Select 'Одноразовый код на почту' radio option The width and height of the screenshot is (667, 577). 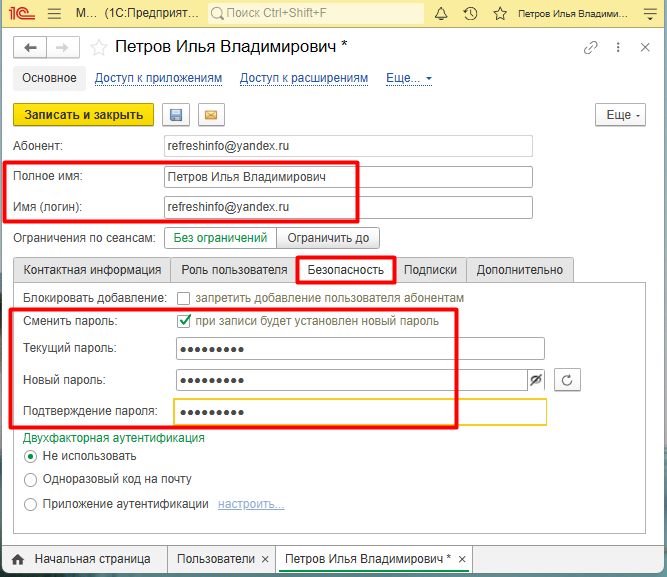[x=30, y=479]
